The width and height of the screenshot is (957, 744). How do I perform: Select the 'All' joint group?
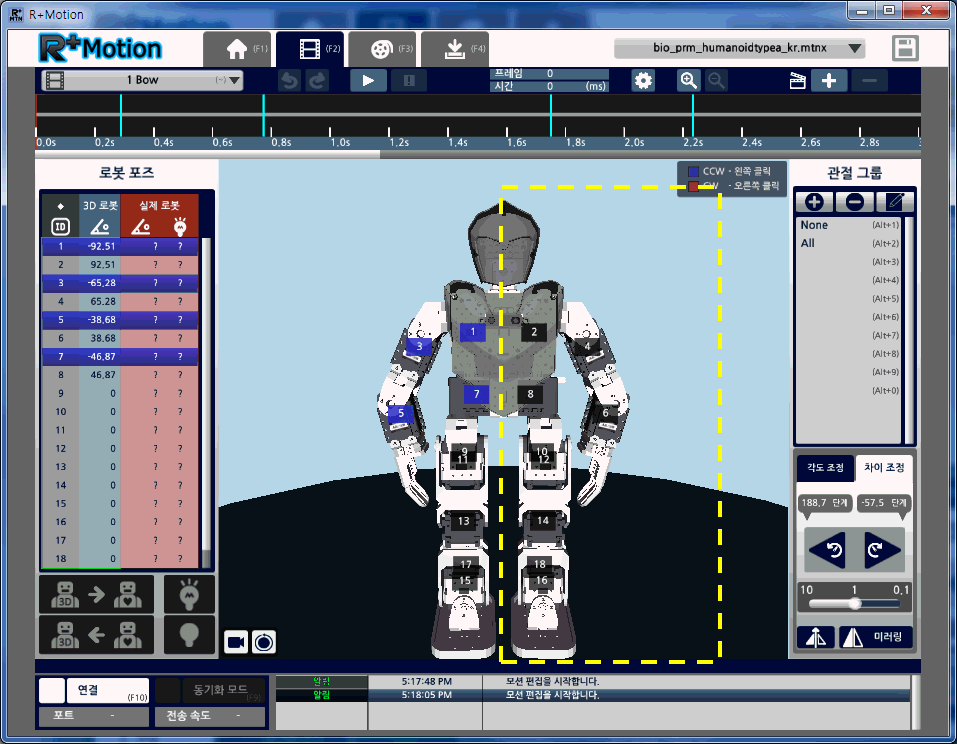tap(808, 243)
